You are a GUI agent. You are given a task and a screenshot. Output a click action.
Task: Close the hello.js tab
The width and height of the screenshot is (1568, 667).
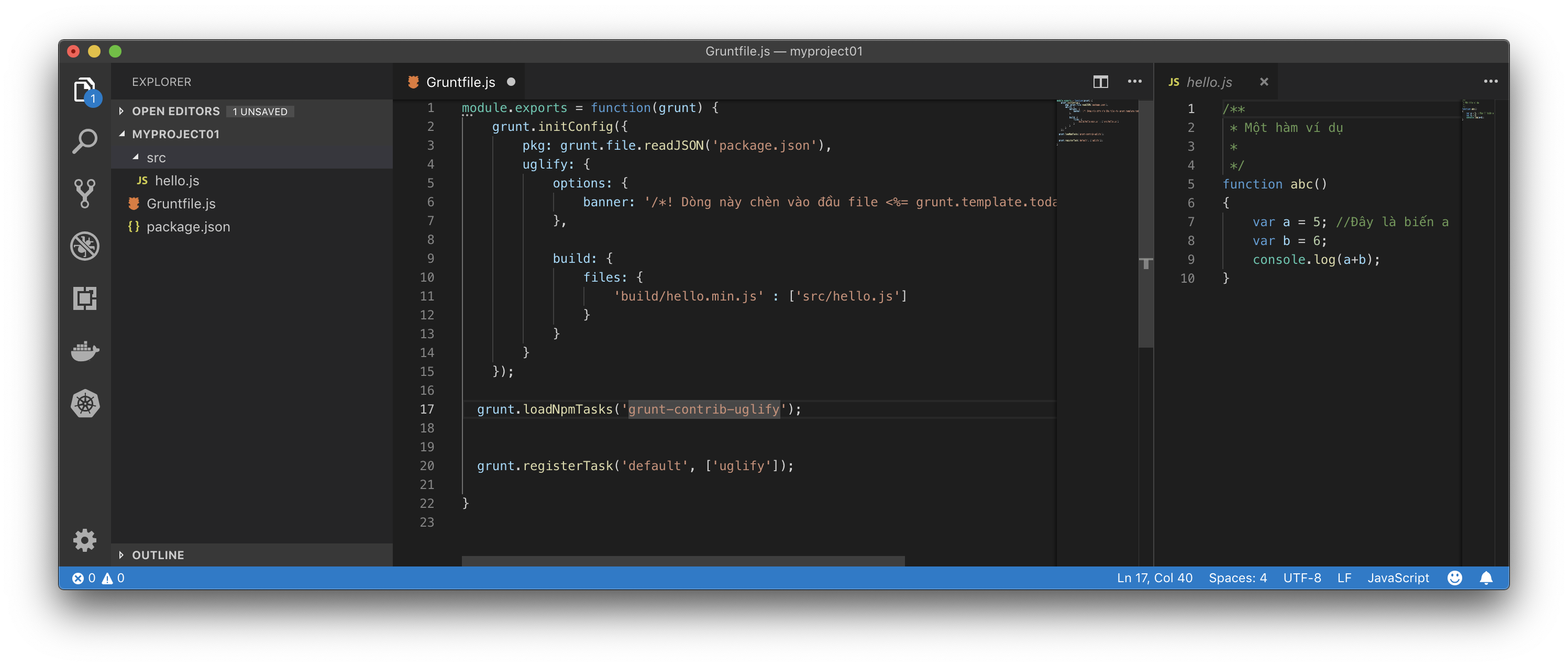point(1264,82)
